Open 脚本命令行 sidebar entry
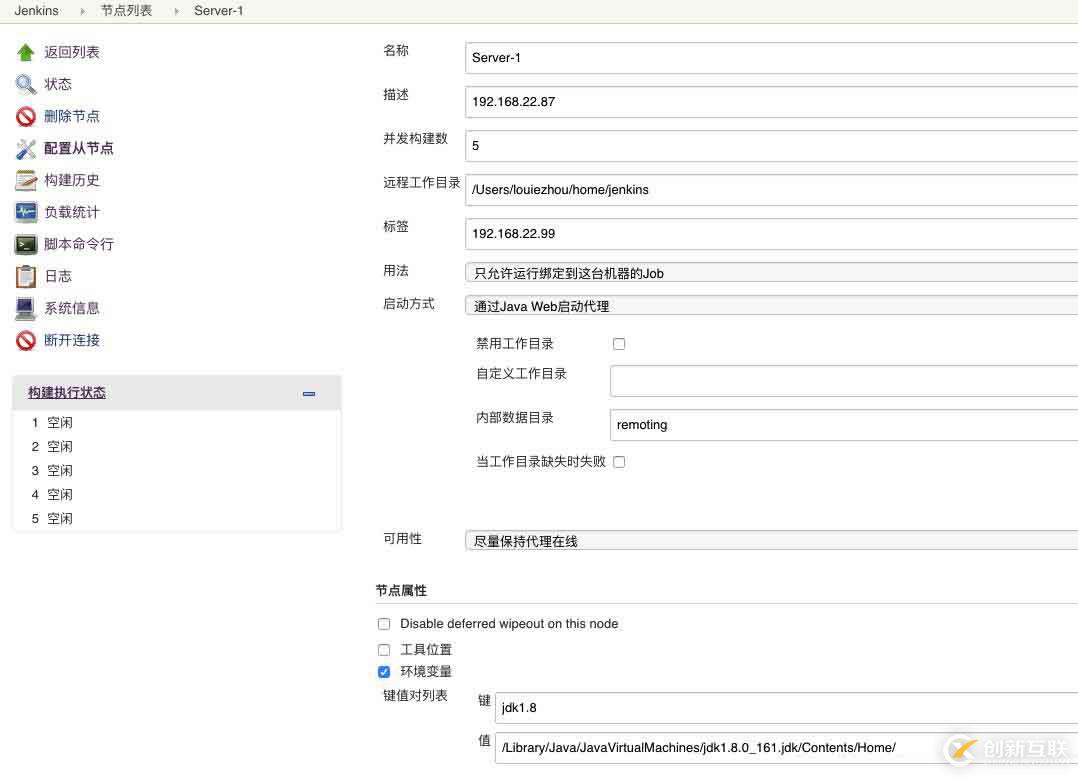This screenshot has width=1078, height=779. tap(78, 244)
